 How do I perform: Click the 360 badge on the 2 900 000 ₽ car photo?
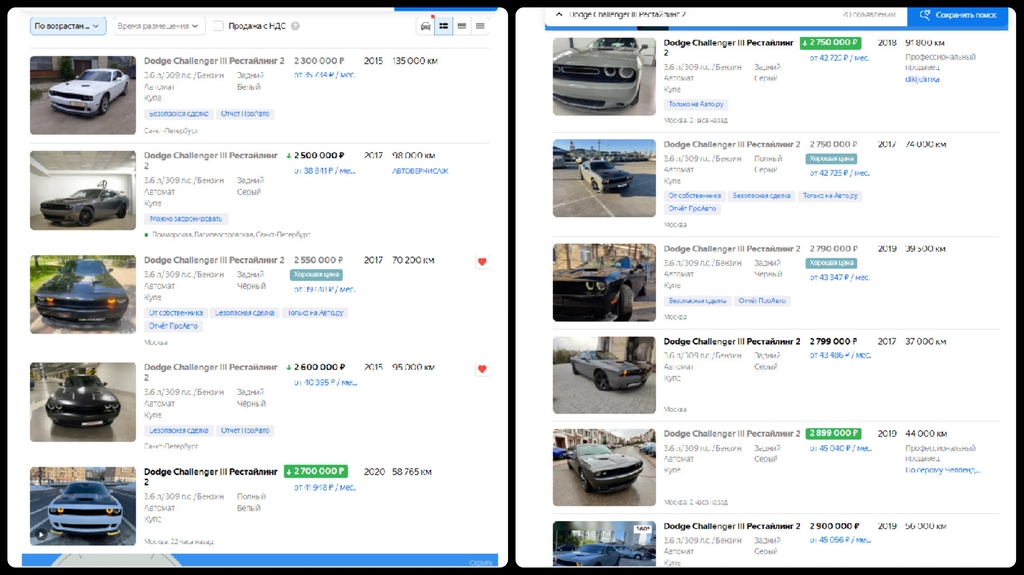[x=643, y=528]
